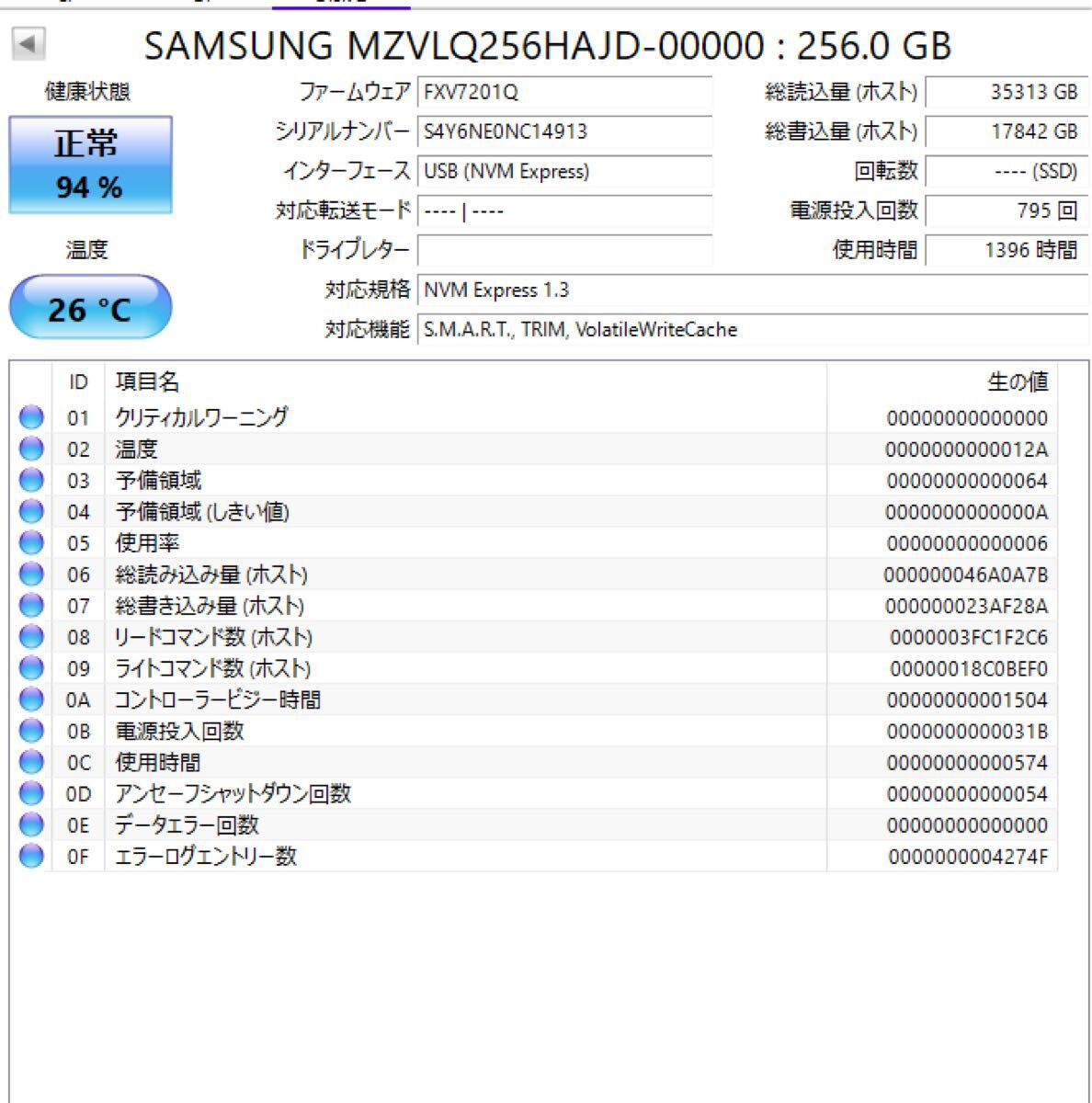The height and width of the screenshot is (1103, 1092).
Task: Select the コントローラービジー時間 row text
Action: point(218,699)
